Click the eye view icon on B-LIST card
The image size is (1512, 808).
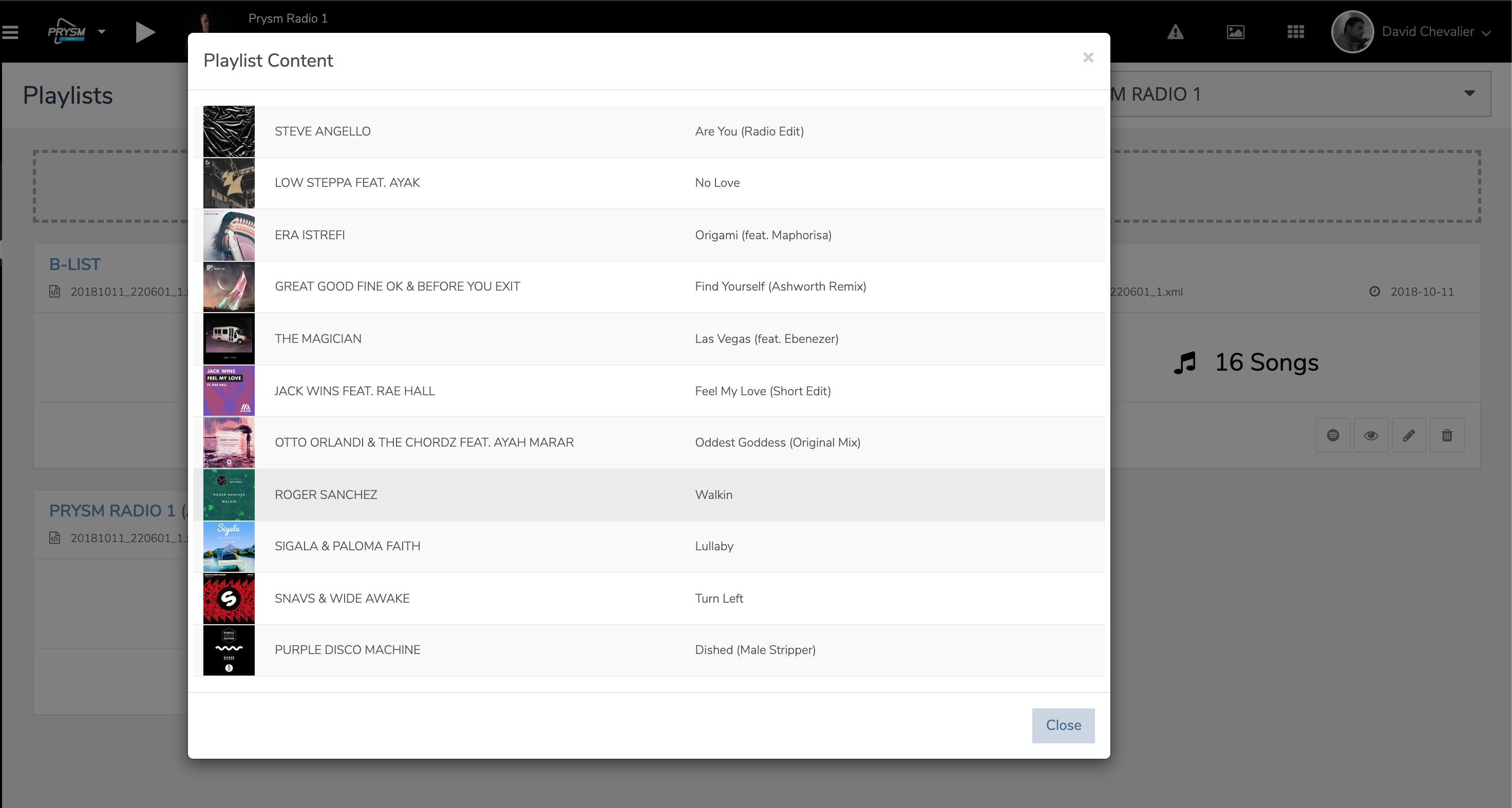click(x=1371, y=435)
